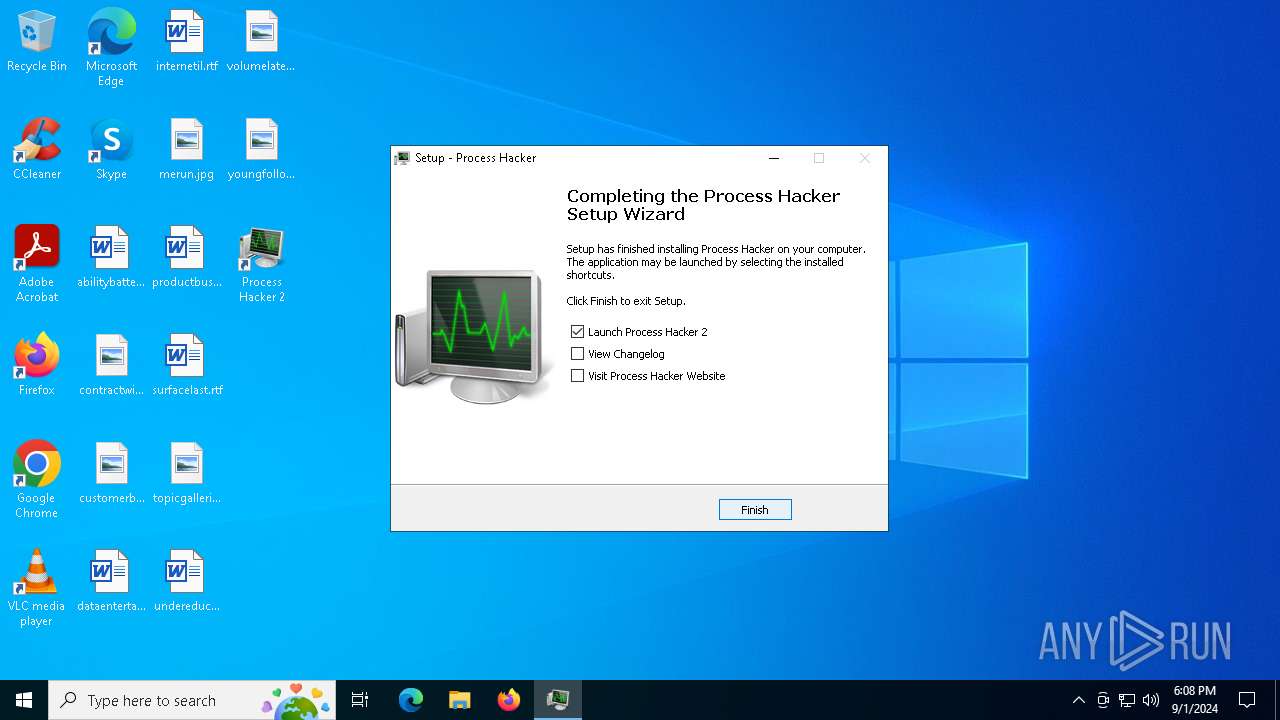Image resolution: width=1280 pixels, height=720 pixels.
Task: Check Visit Process Hacker Website checkbox
Action: (577, 375)
